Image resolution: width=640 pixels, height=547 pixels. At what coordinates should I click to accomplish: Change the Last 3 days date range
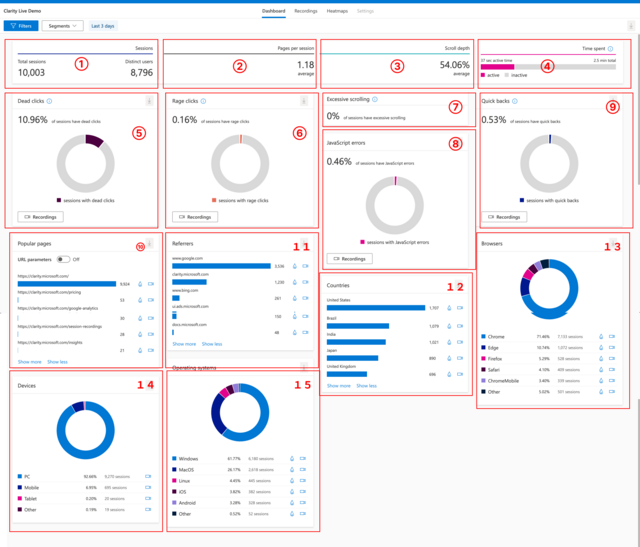pyautogui.click(x=103, y=26)
